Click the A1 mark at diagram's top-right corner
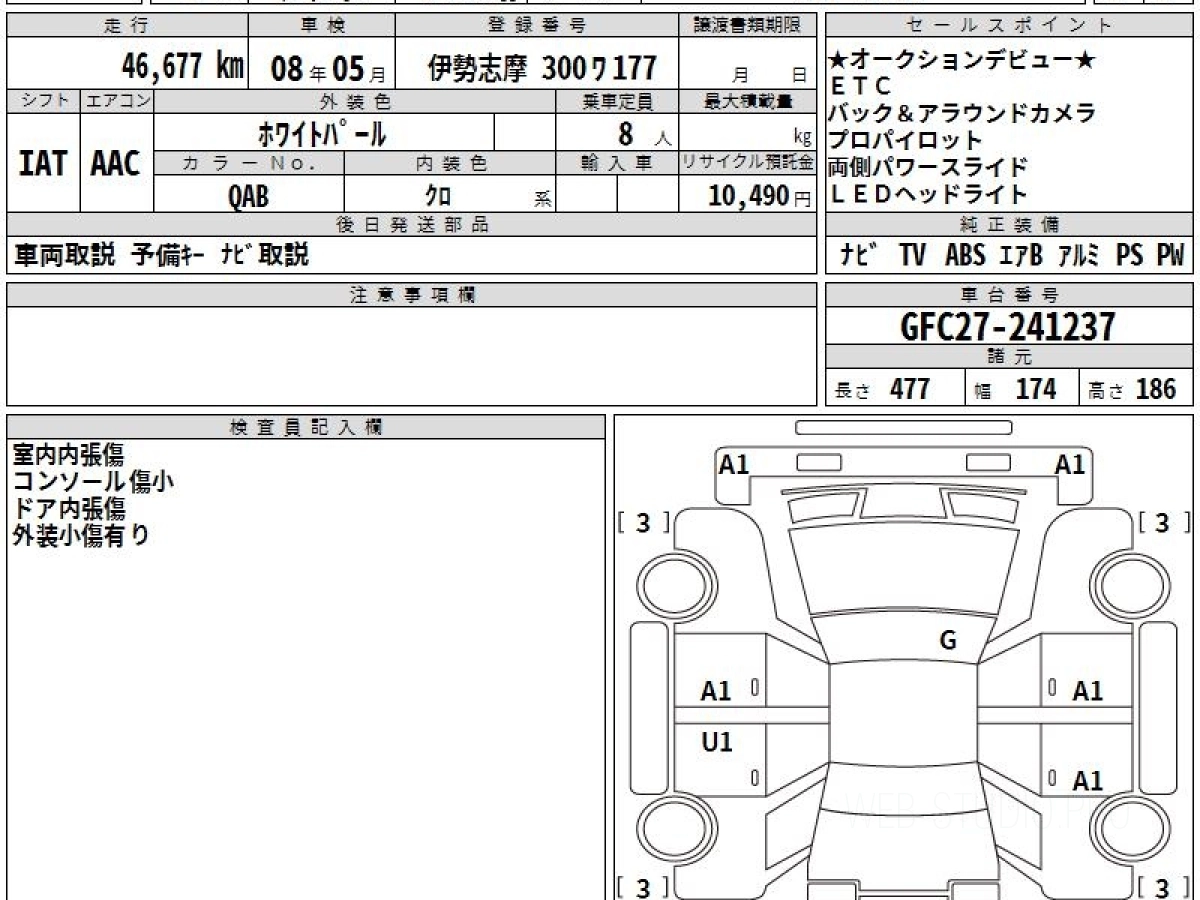This screenshot has width=1200, height=900. [1070, 464]
